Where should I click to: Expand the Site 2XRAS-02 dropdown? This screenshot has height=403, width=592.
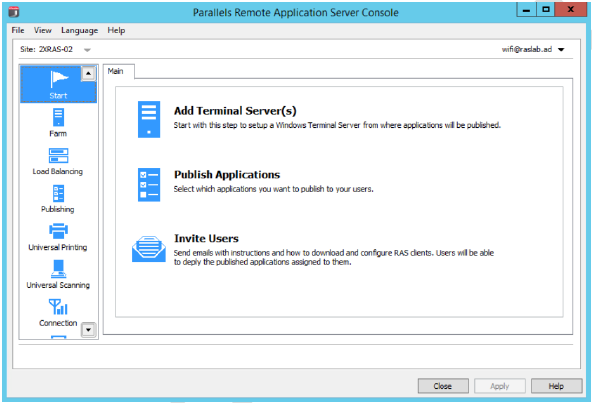point(87,50)
